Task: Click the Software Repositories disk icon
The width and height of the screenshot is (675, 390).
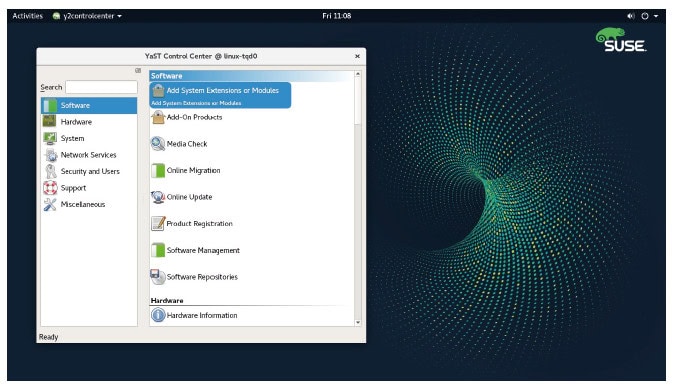Action: click(158, 277)
